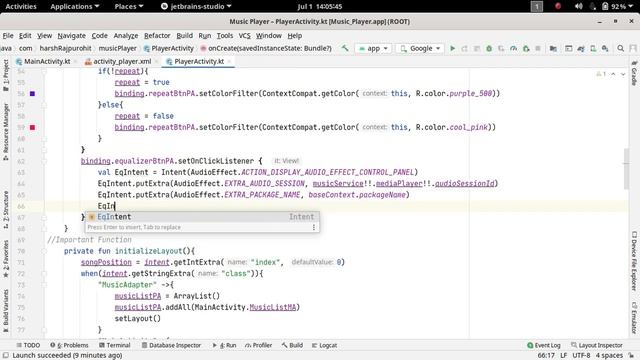
Task: Open the Layout window icon in toolbar
Action: [569, 48]
